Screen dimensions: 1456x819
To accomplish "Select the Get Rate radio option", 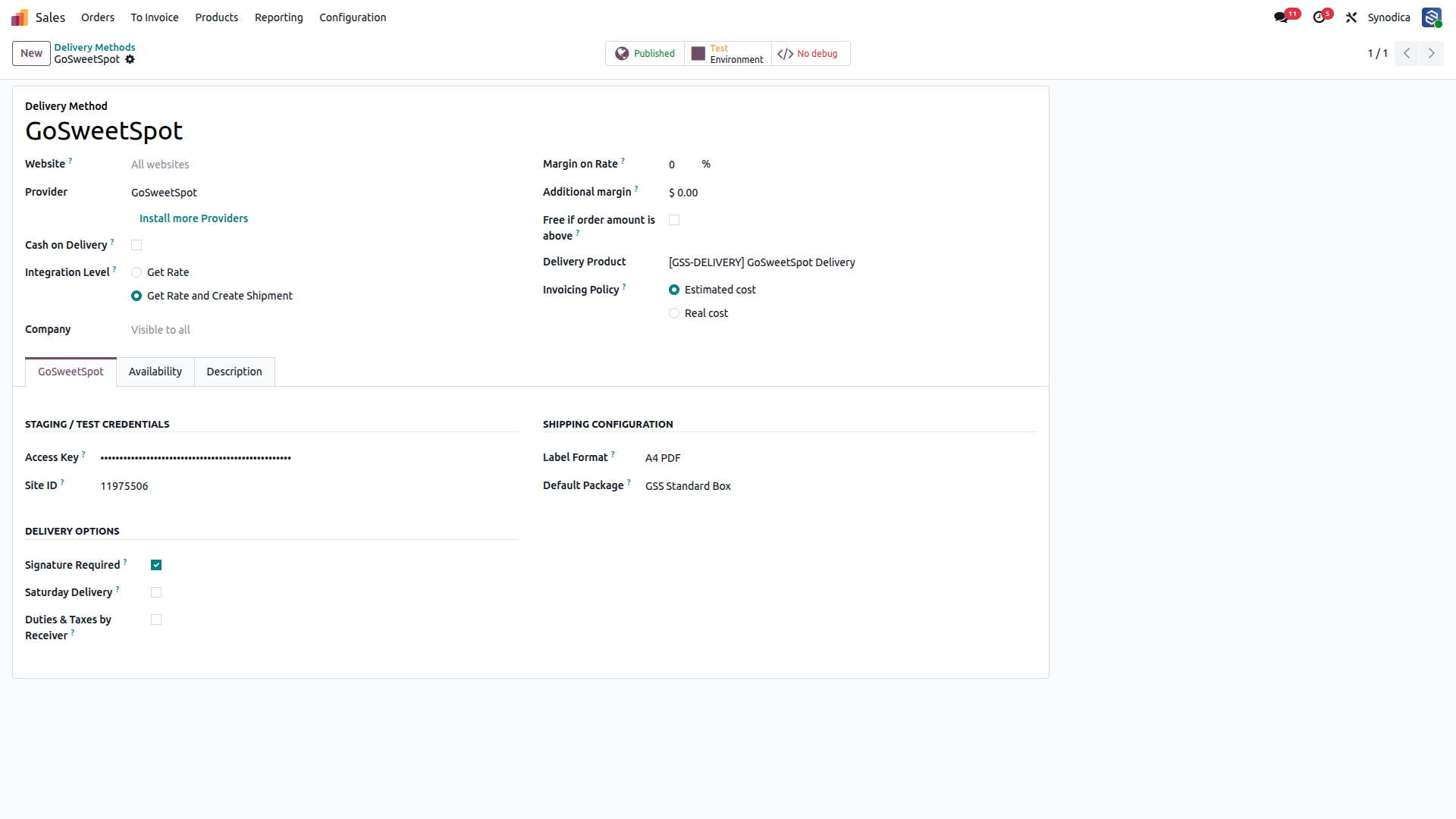I will [136, 272].
